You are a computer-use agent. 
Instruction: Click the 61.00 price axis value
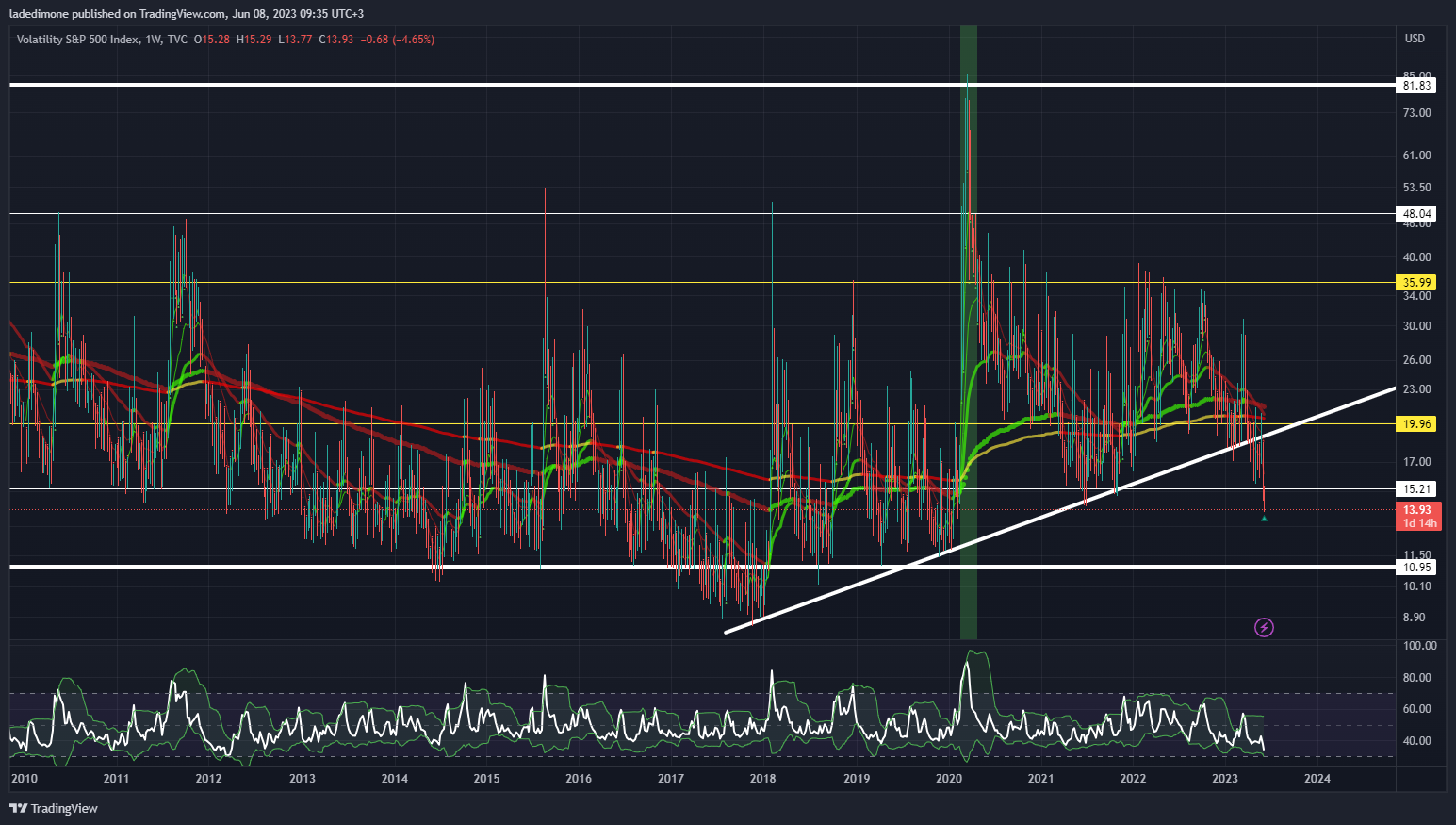[x=1416, y=156]
